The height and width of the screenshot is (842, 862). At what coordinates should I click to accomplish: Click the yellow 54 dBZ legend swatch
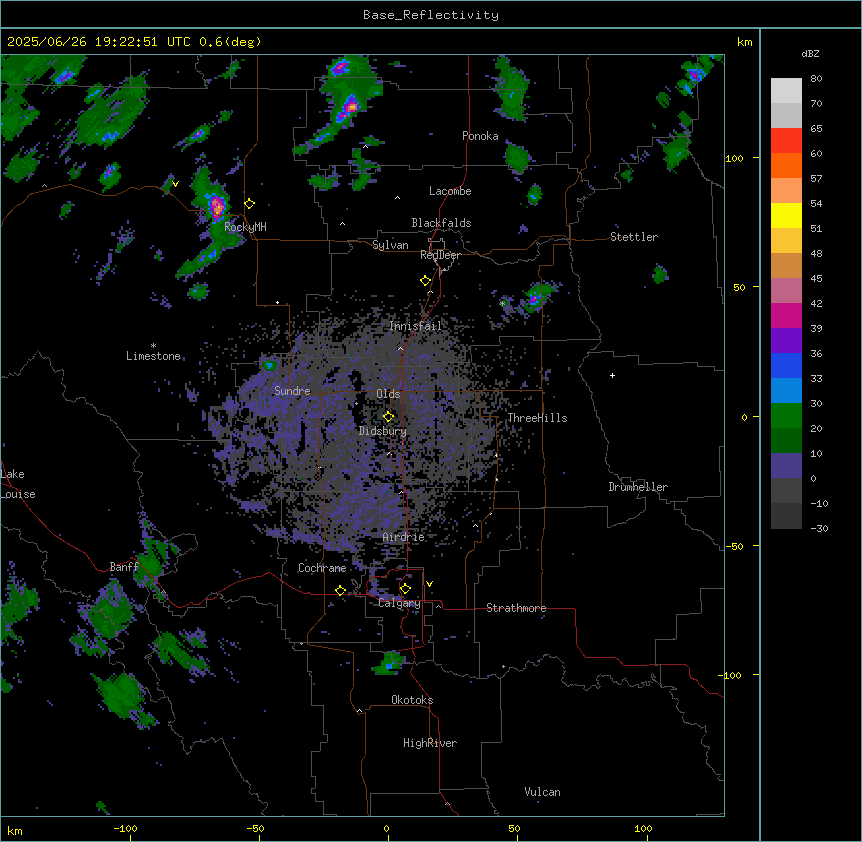pyautogui.click(x=786, y=215)
